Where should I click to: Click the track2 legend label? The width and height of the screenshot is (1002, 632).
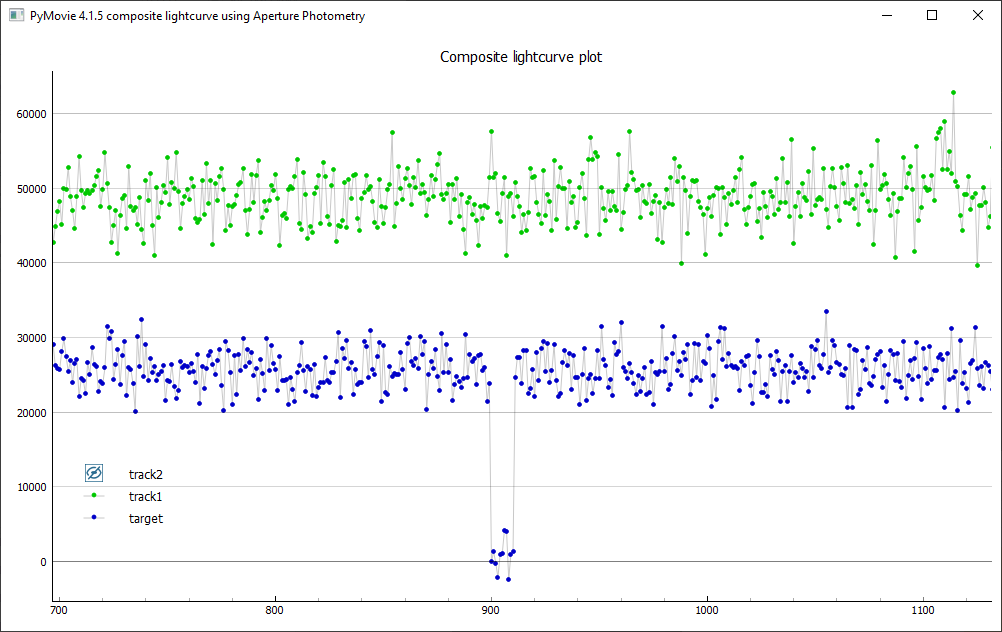click(145, 474)
